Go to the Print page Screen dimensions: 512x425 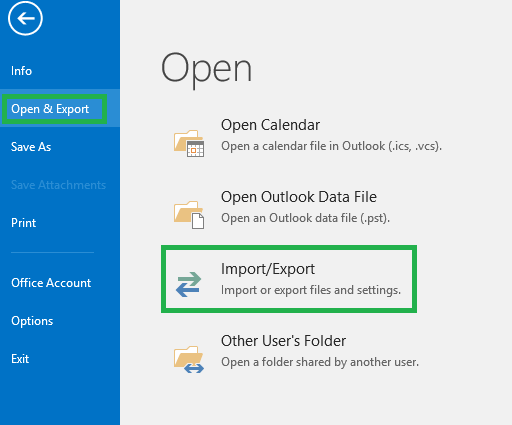pos(23,223)
